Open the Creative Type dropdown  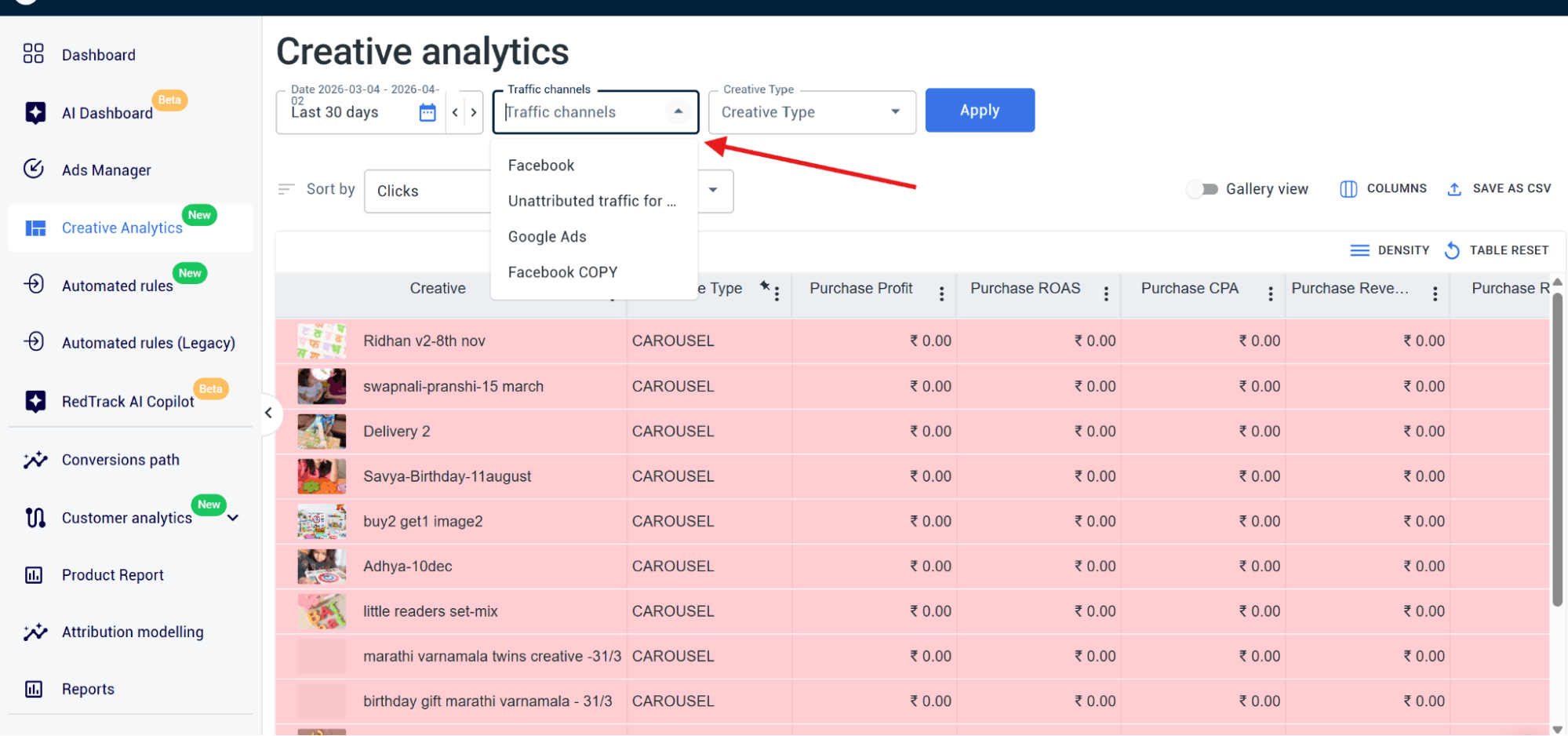coord(812,112)
